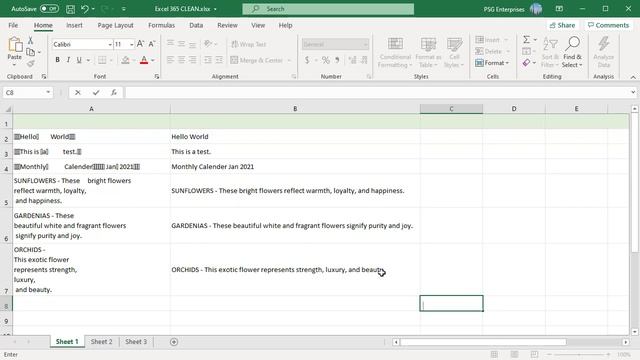Toggle Wrap Text
The width and height of the screenshot is (640, 360).
(249, 44)
